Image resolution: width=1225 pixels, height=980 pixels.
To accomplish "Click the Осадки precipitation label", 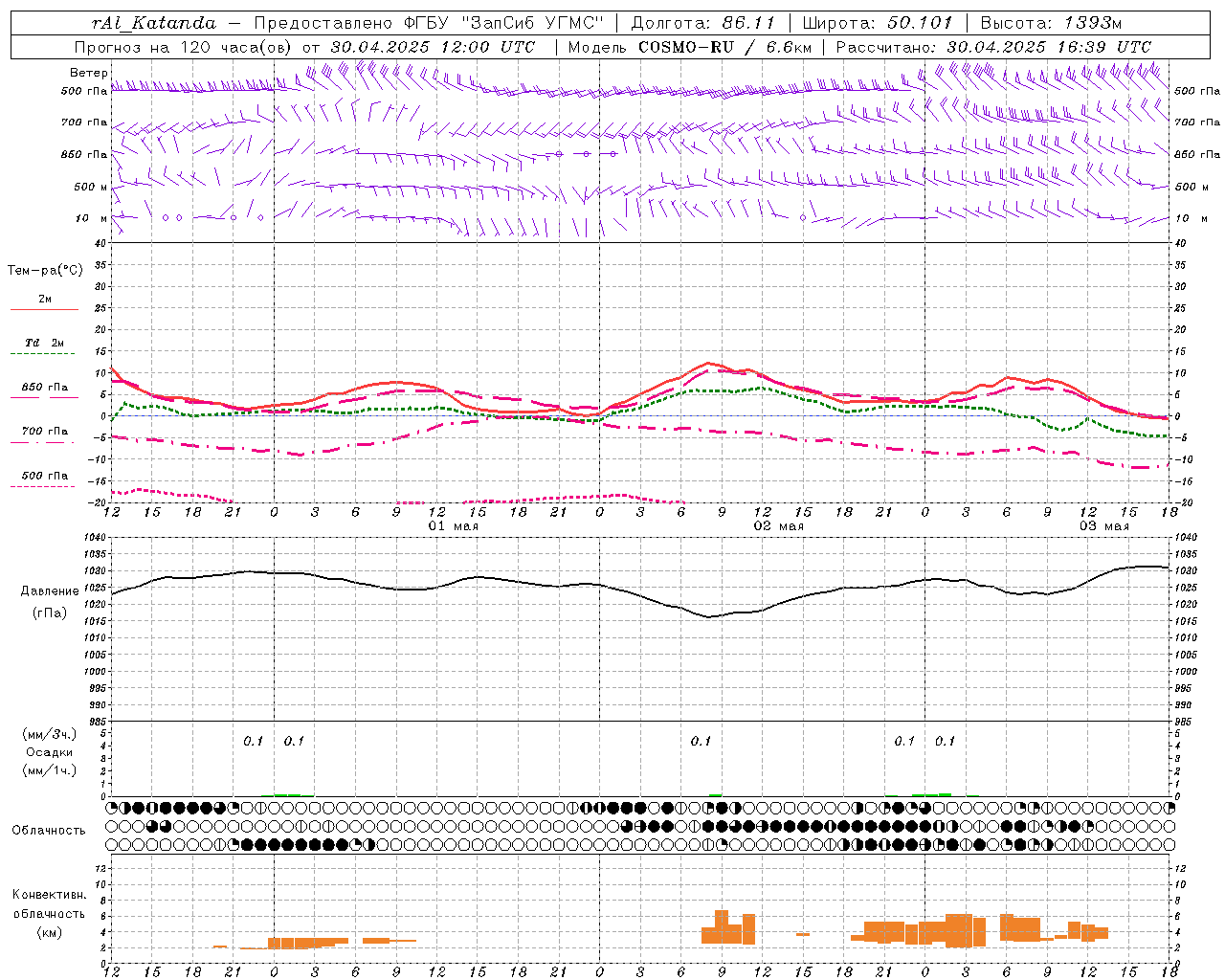I will tap(50, 752).
